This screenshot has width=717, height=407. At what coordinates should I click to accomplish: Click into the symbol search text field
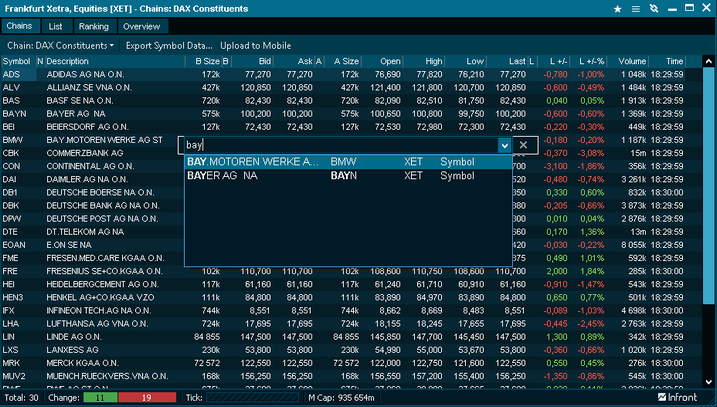[340, 146]
